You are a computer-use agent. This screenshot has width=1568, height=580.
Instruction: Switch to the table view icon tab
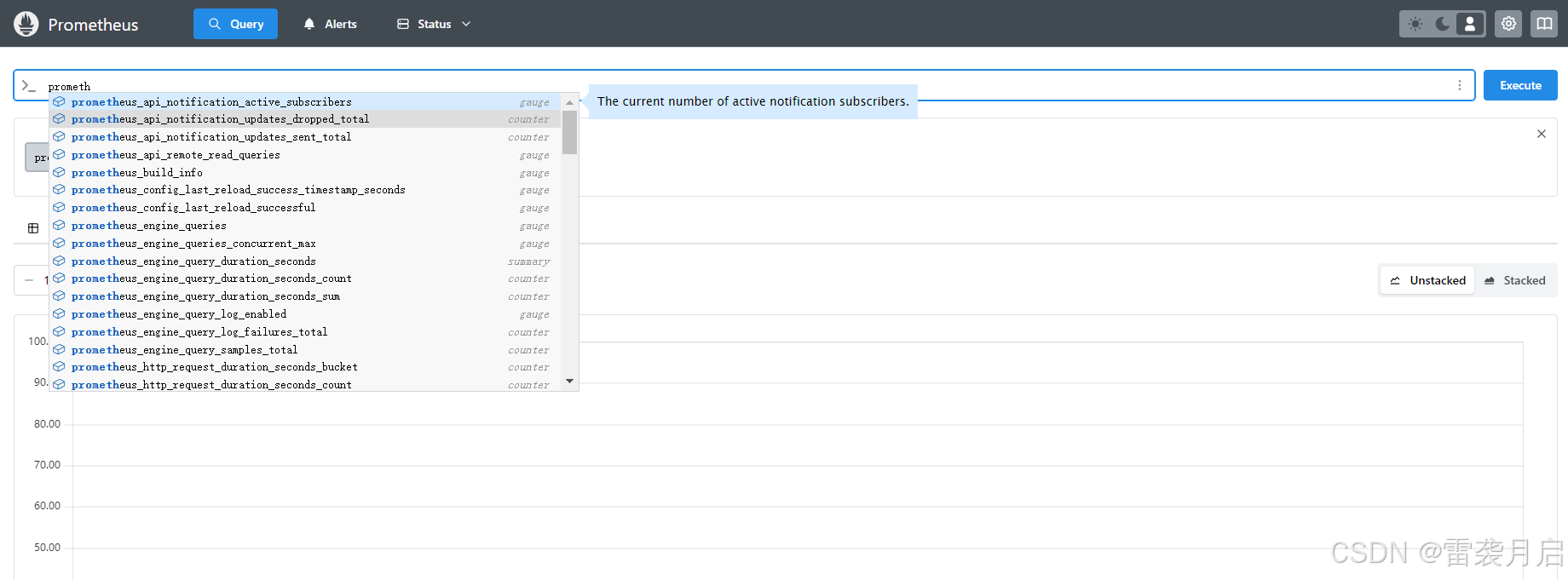tap(33, 228)
